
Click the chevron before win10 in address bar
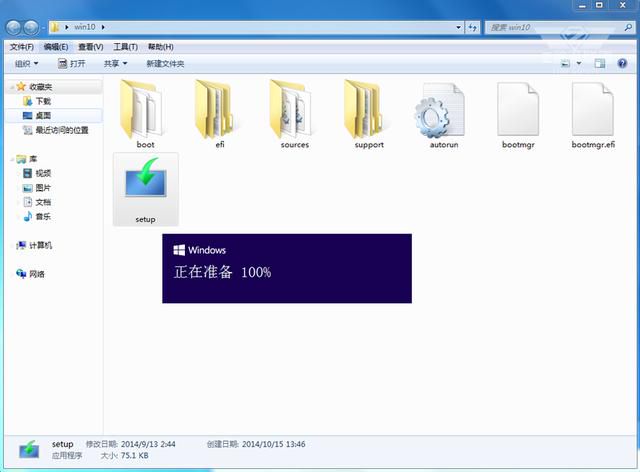(67, 27)
